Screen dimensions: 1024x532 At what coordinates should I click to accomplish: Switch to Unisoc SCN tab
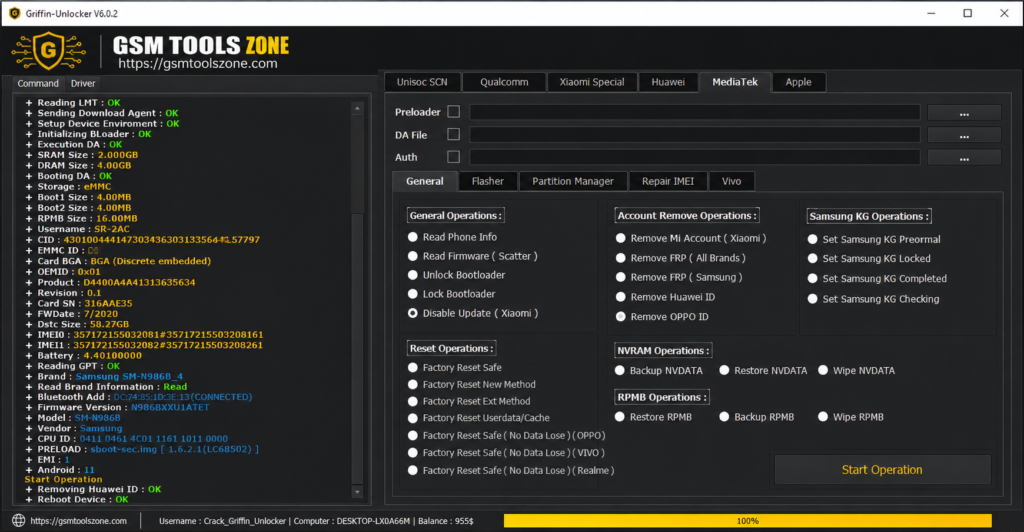(x=422, y=82)
